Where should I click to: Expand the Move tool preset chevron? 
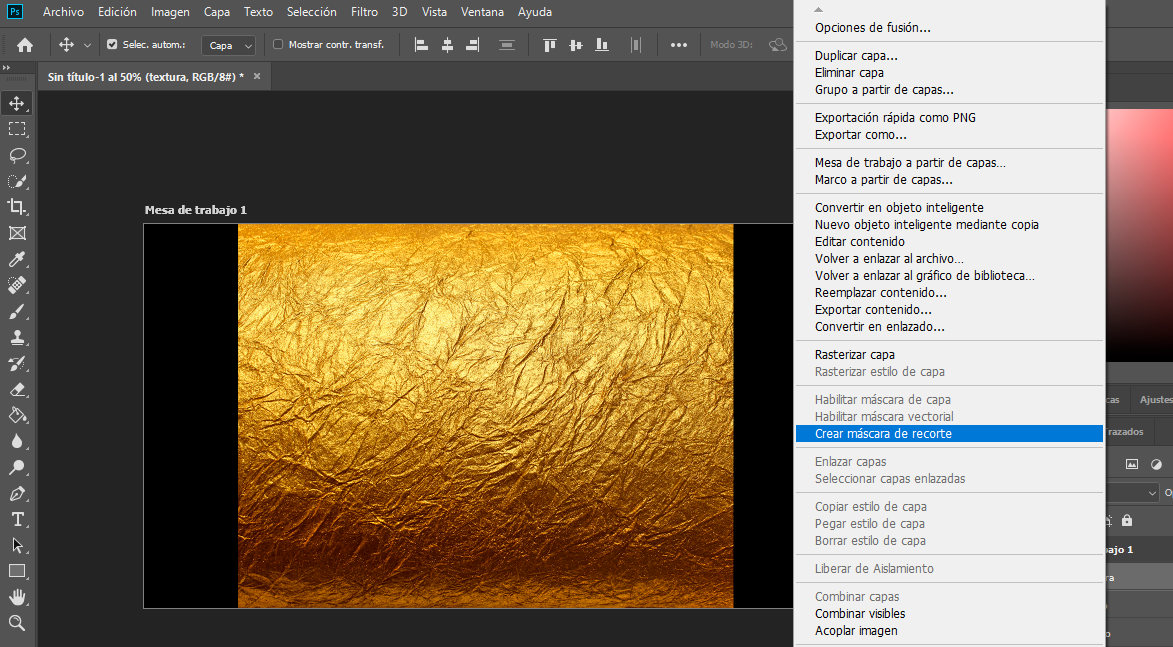87,45
